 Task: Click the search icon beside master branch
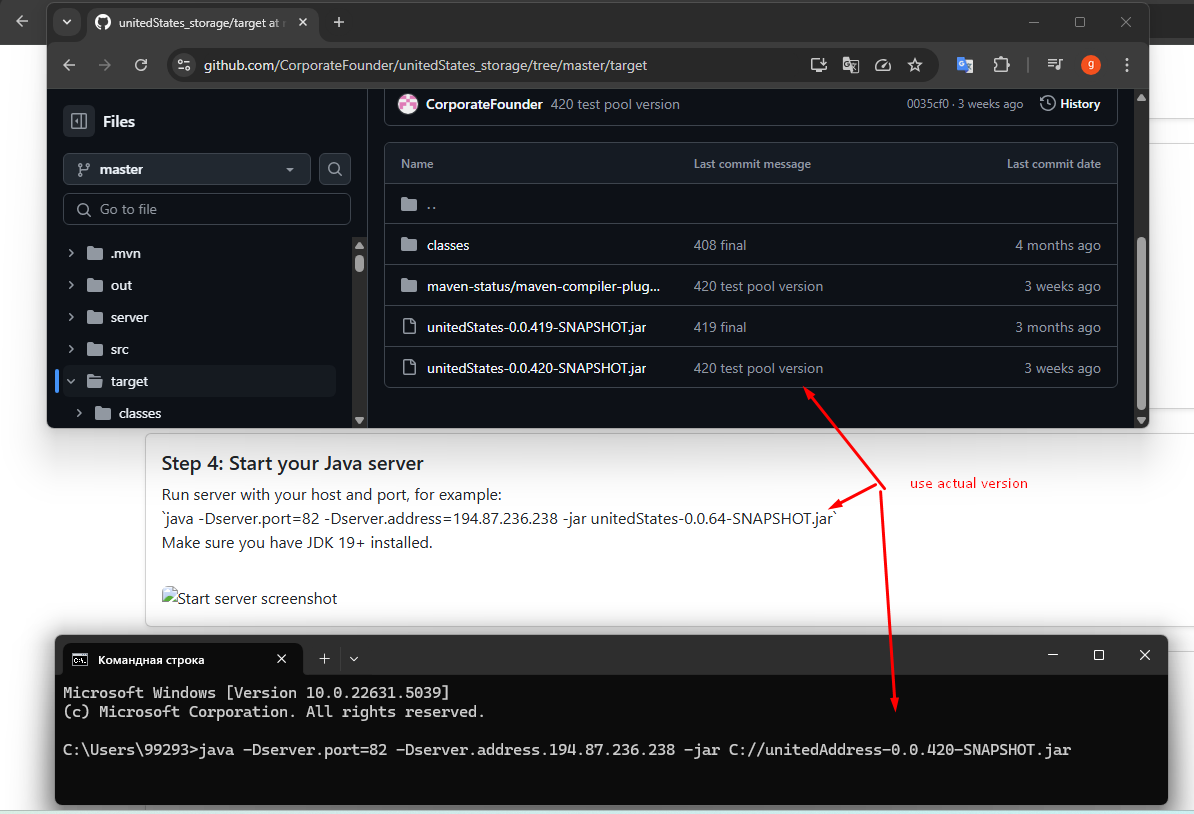click(335, 169)
